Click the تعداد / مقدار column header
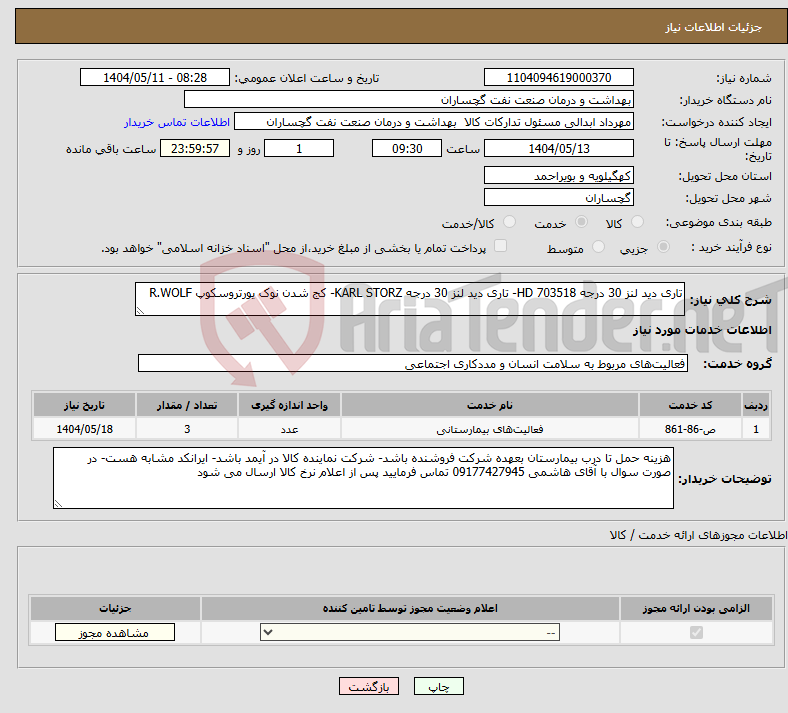This screenshot has width=788, height=713. tap(187, 405)
